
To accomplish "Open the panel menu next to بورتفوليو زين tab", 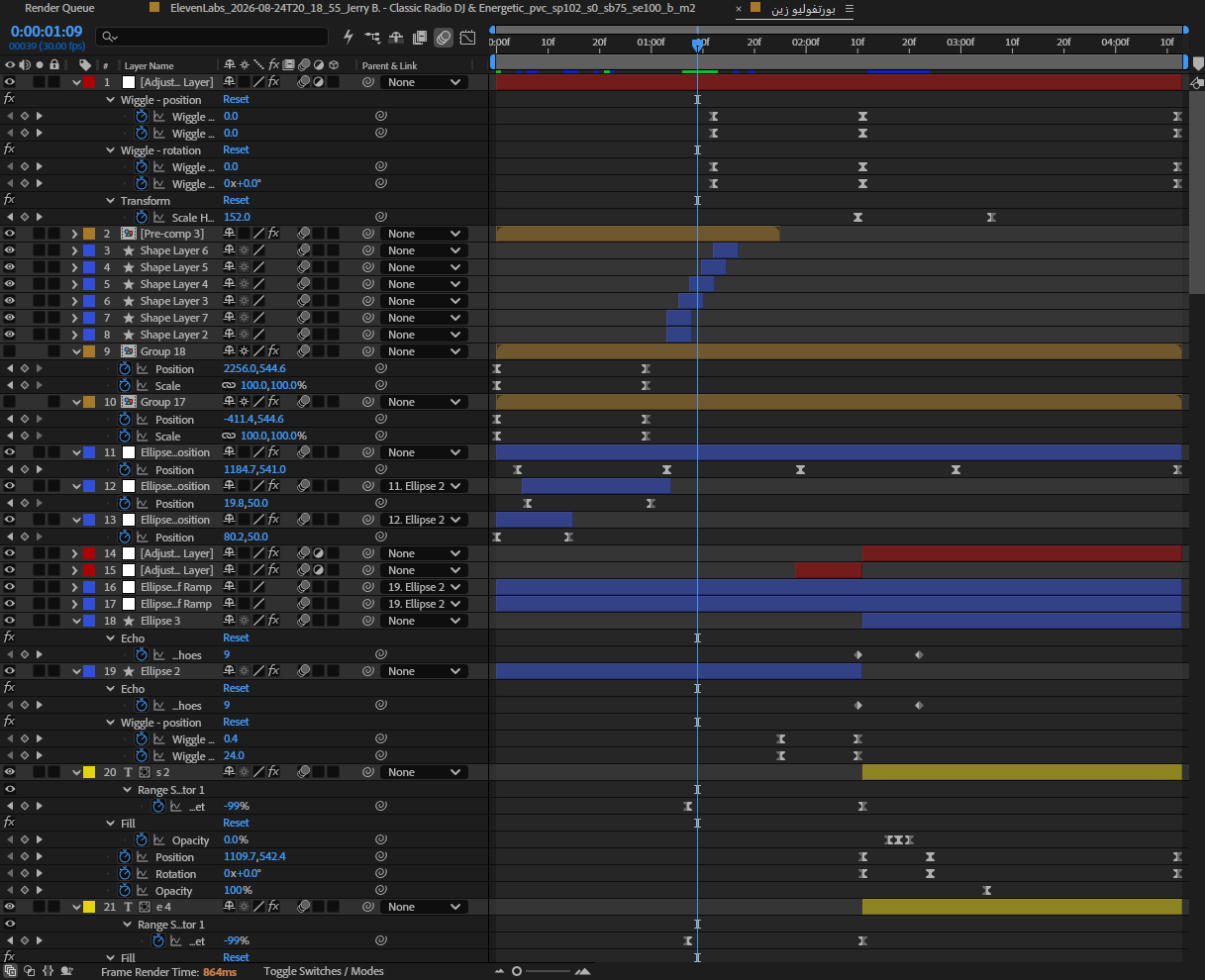I will point(849,8).
